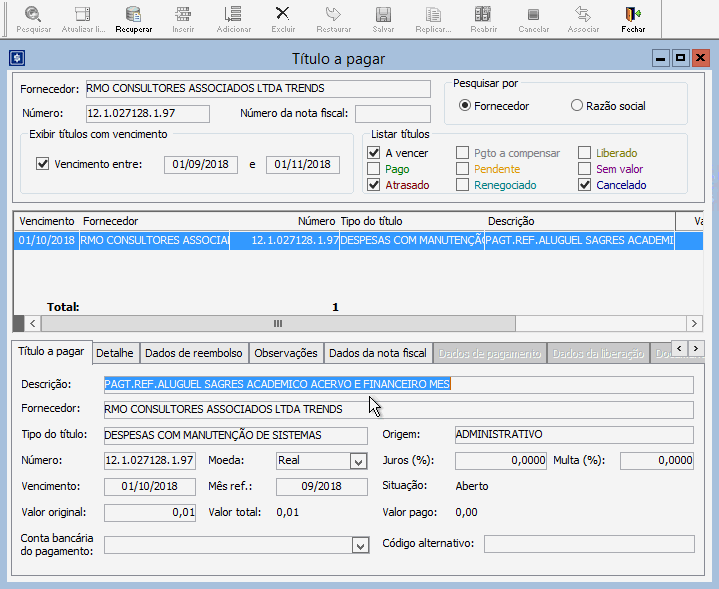Screen dimensions: 719x589
Task: Select the Razão social radio button
Action: [577, 106]
